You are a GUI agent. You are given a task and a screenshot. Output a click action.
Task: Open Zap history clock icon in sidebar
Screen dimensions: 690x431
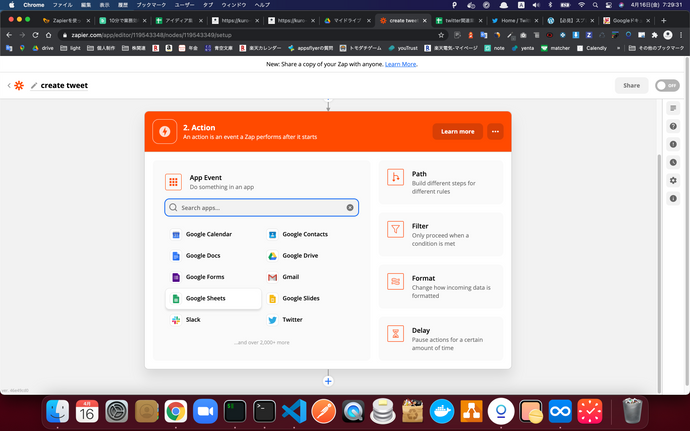click(x=673, y=162)
